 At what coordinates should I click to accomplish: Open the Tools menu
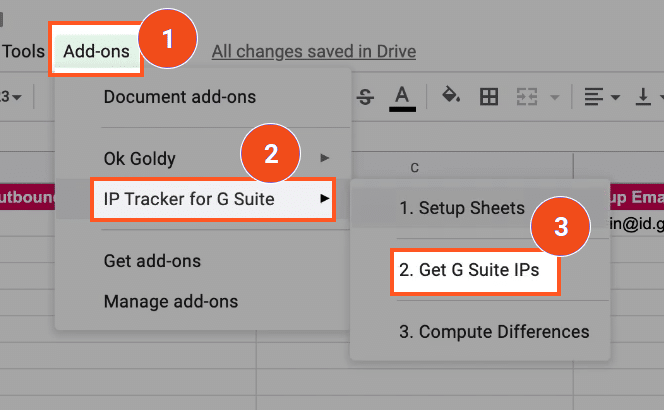(x=23, y=51)
